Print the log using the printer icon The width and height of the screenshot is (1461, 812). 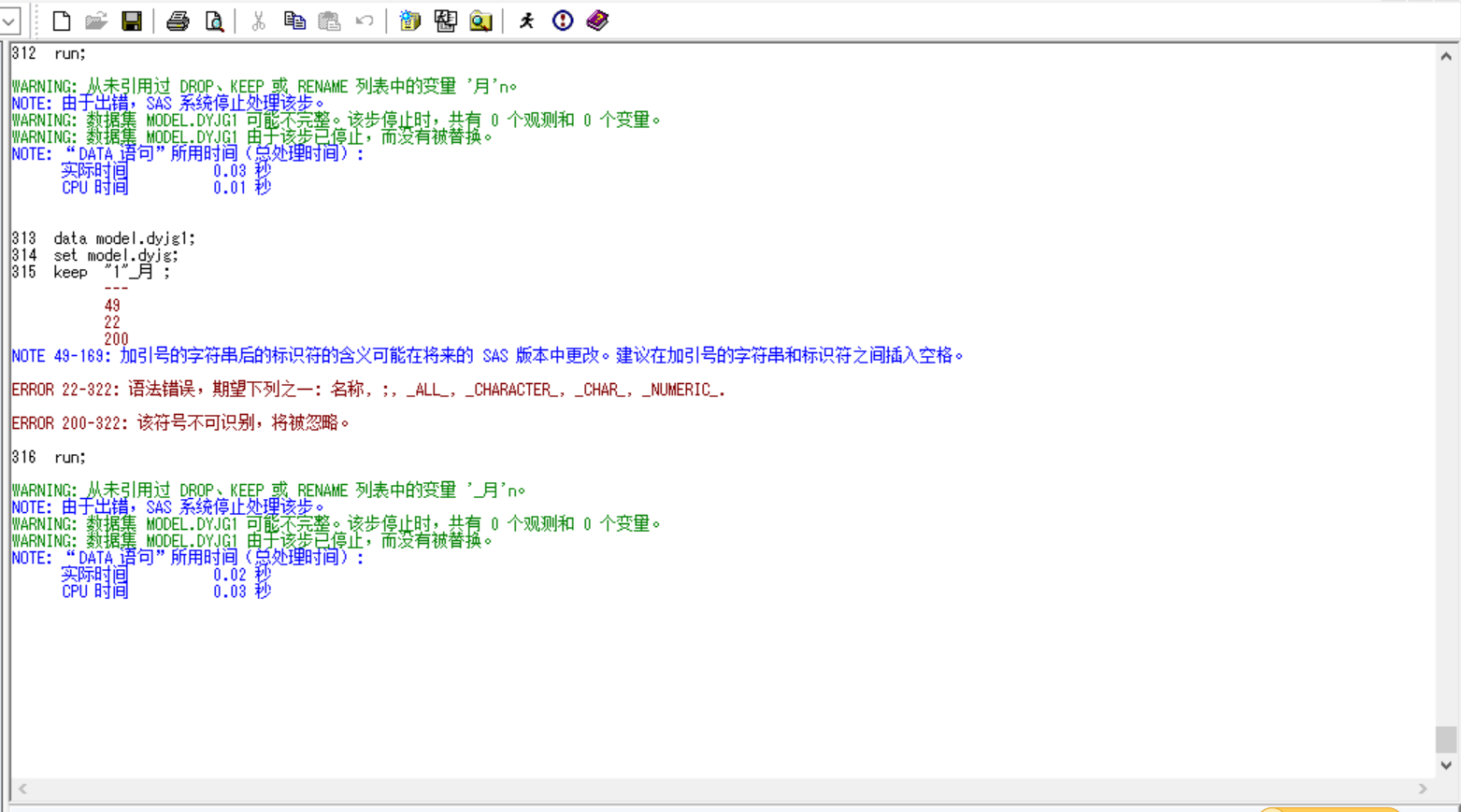pos(178,21)
